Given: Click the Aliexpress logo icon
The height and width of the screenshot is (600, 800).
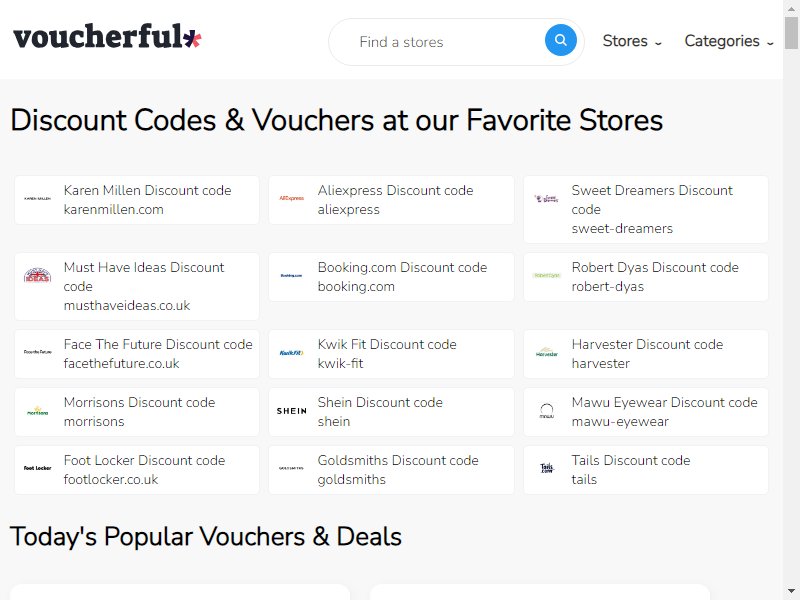Looking at the screenshot, I should pos(291,198).
